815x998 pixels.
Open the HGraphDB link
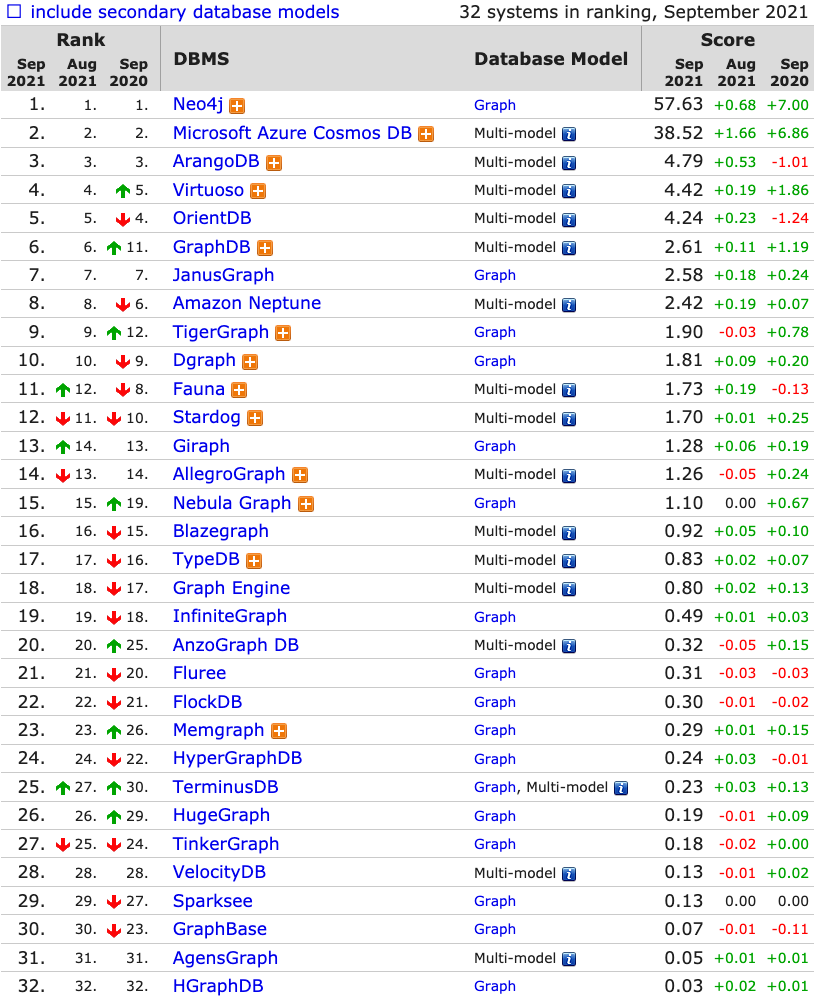coord(218,986)
